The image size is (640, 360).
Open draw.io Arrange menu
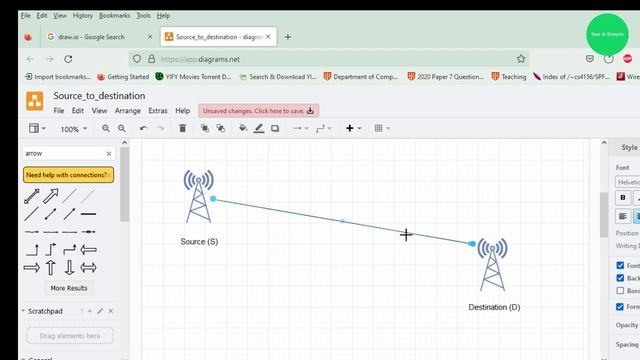click(x=128, y=111)
